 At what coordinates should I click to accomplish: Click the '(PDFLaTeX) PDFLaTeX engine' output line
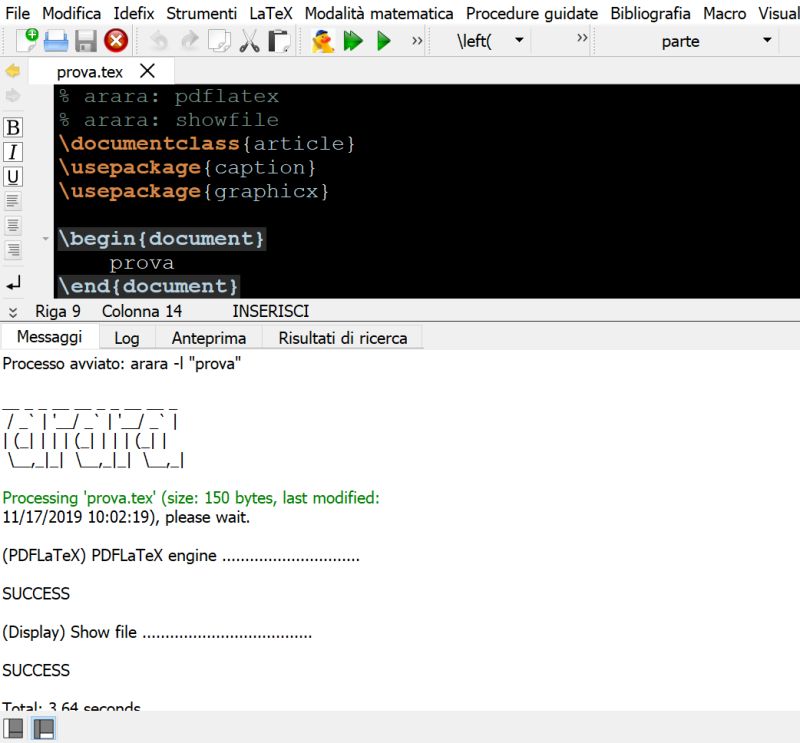(x=181, y=555)
